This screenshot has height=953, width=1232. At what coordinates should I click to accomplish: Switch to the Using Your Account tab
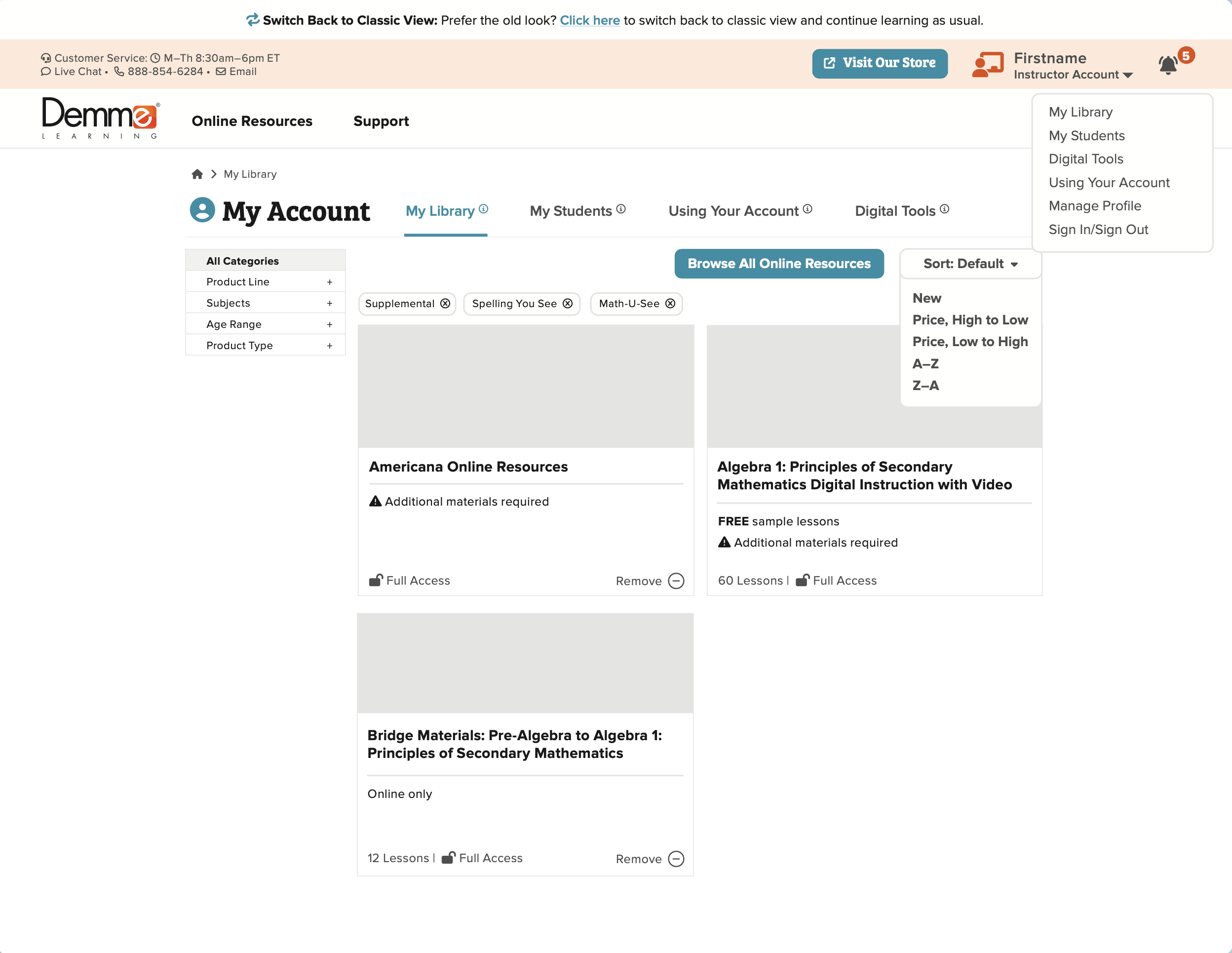733,210
